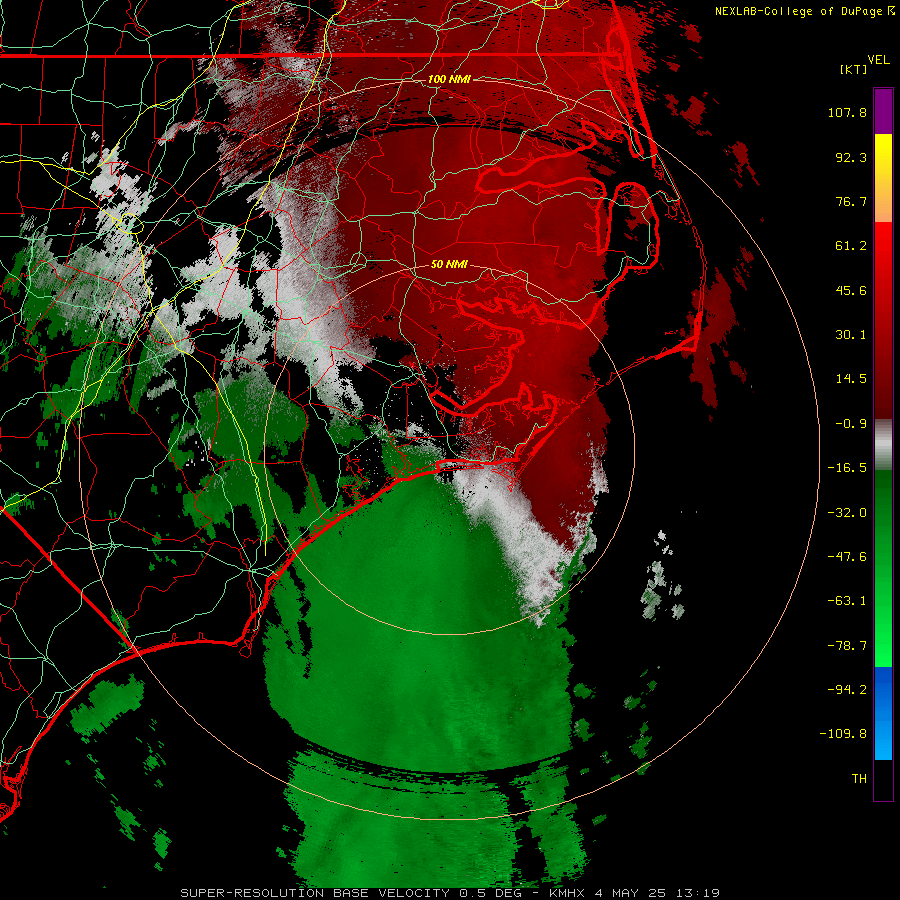Click the purple segment of the color bar
This screenshot has height=900, width=900.
point(883,111)
